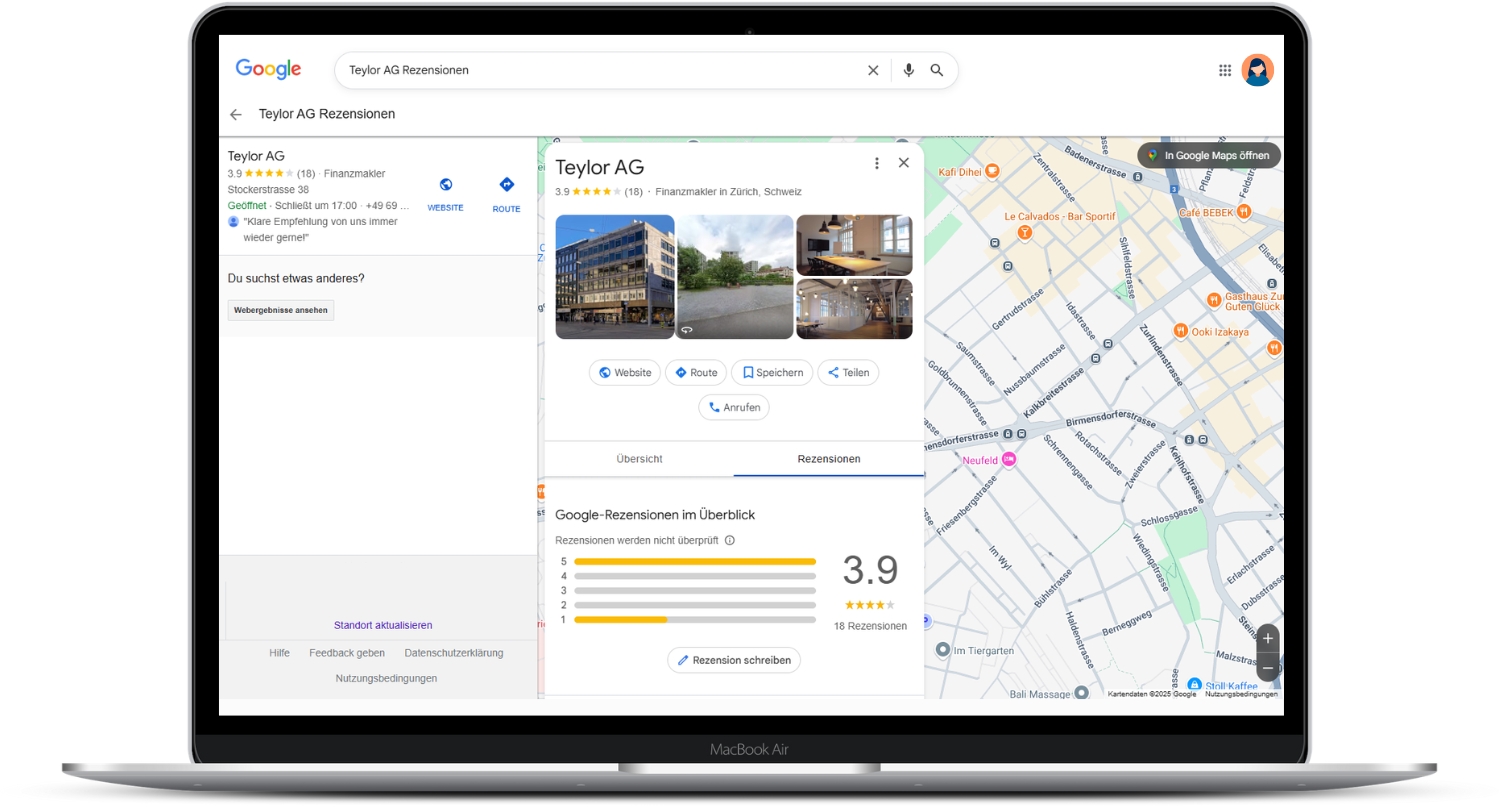Call the business with Anrufen
The image size is (1500, 807).
734,407
